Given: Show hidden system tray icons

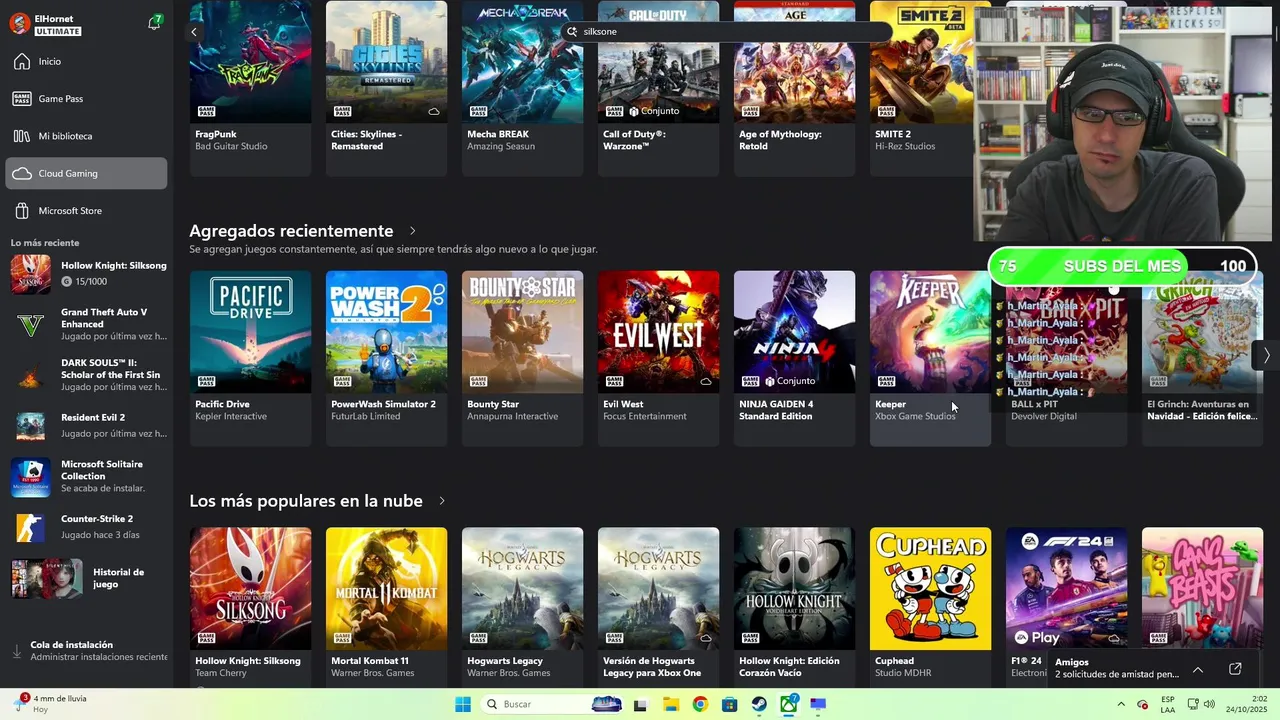Looking at the screenshot, I should tap(1121, 705).
